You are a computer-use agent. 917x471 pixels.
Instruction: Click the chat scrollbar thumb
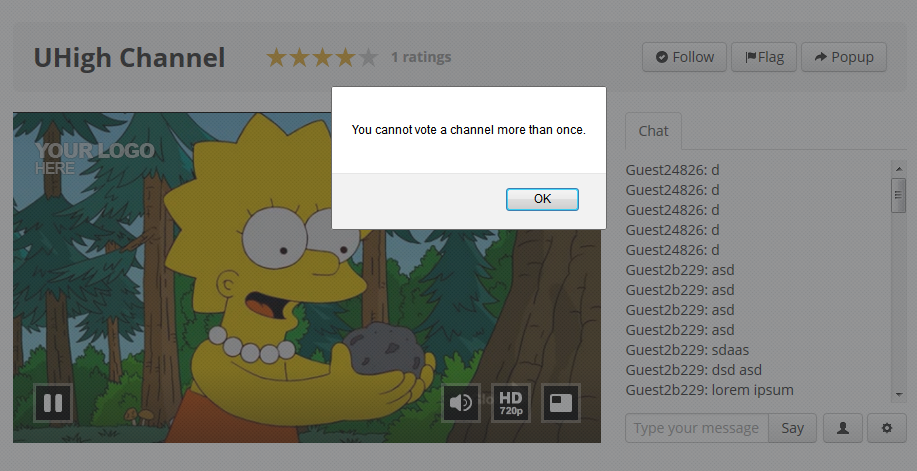click(x=898, y=195)
